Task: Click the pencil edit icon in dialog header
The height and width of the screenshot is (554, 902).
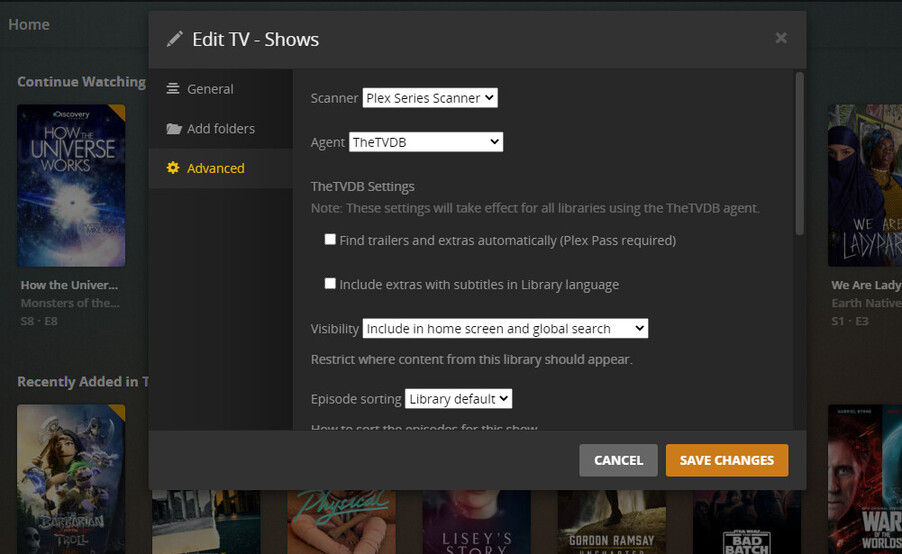Action: [174, 39]
